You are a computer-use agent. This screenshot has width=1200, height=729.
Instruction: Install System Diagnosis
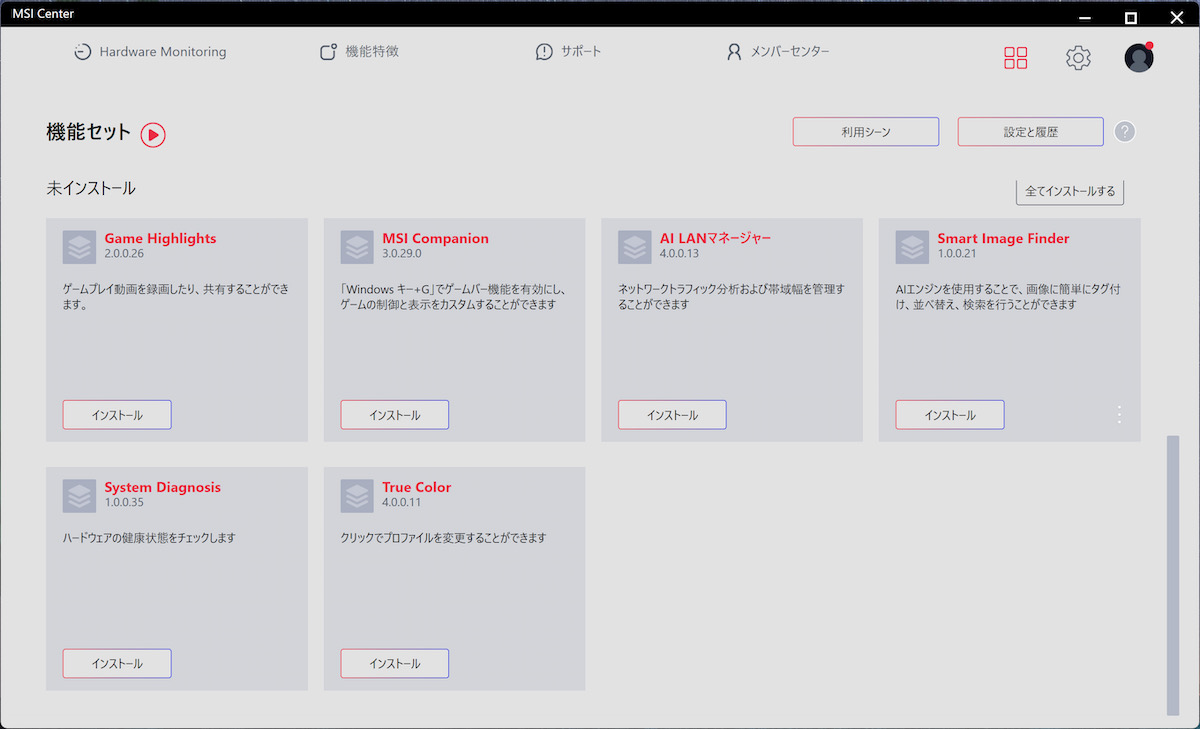tap(117, 663)
